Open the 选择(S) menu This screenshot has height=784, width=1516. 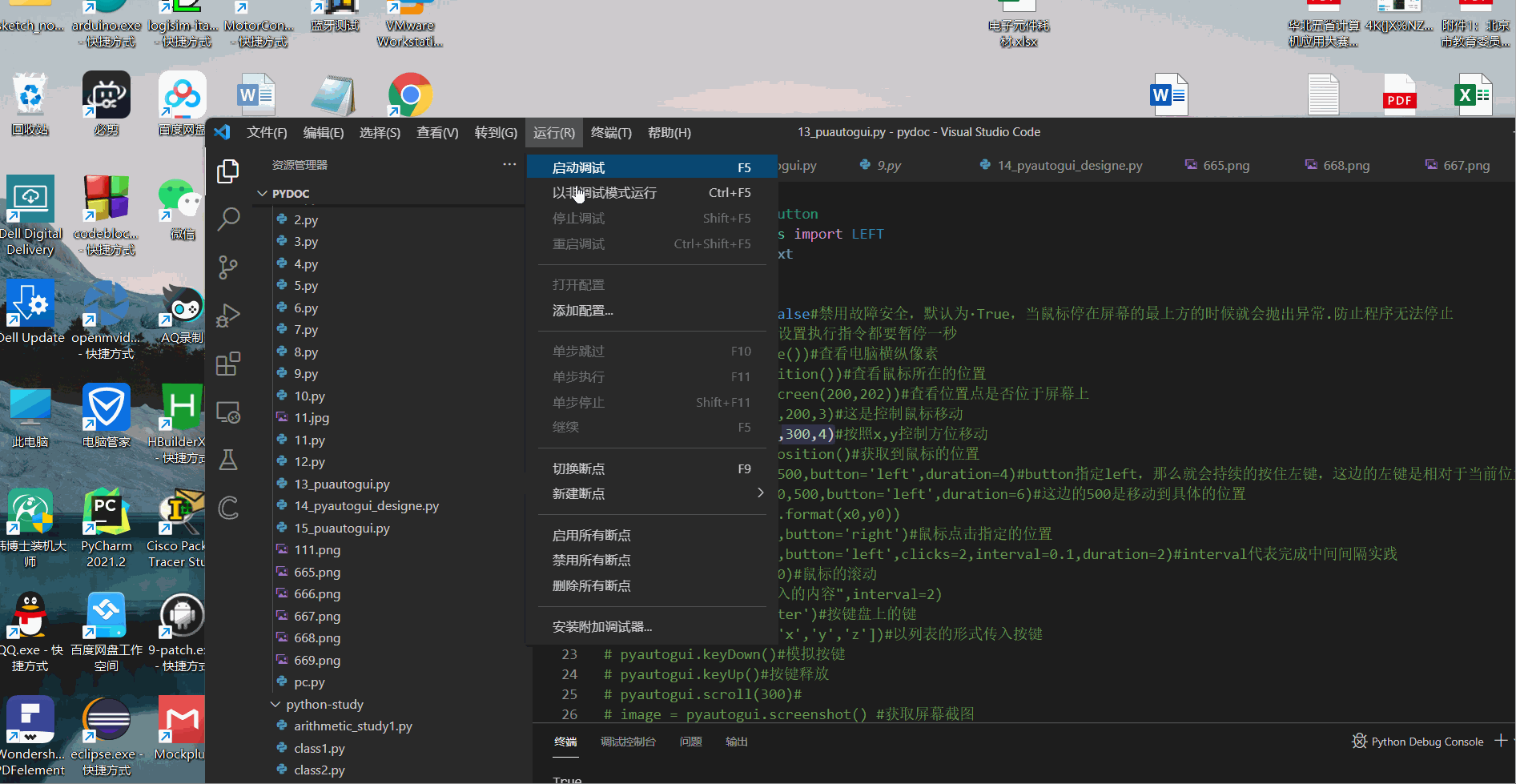click(x=380, y=132)
